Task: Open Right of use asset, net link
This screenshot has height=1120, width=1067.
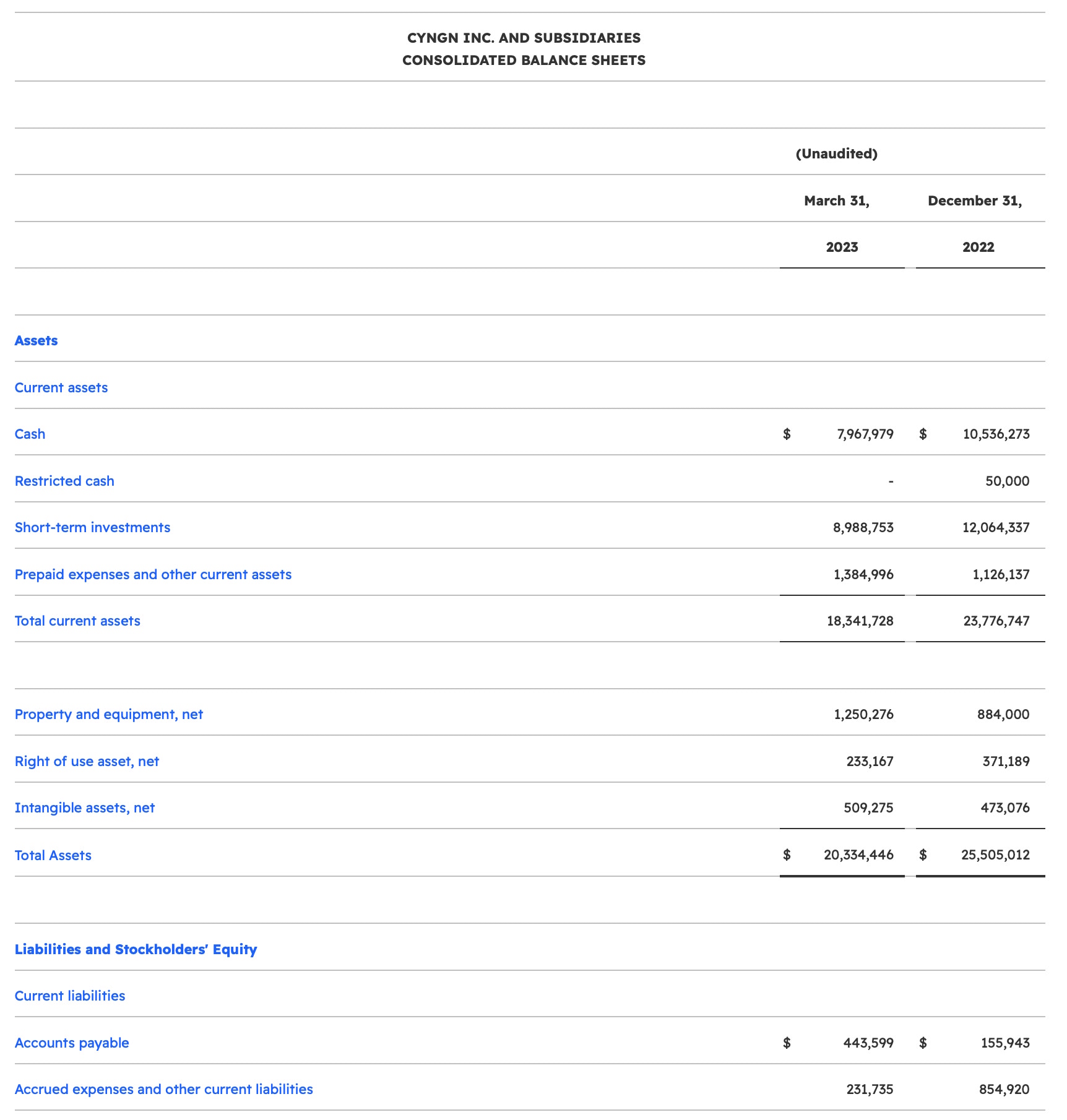Action: pos(87,762)
